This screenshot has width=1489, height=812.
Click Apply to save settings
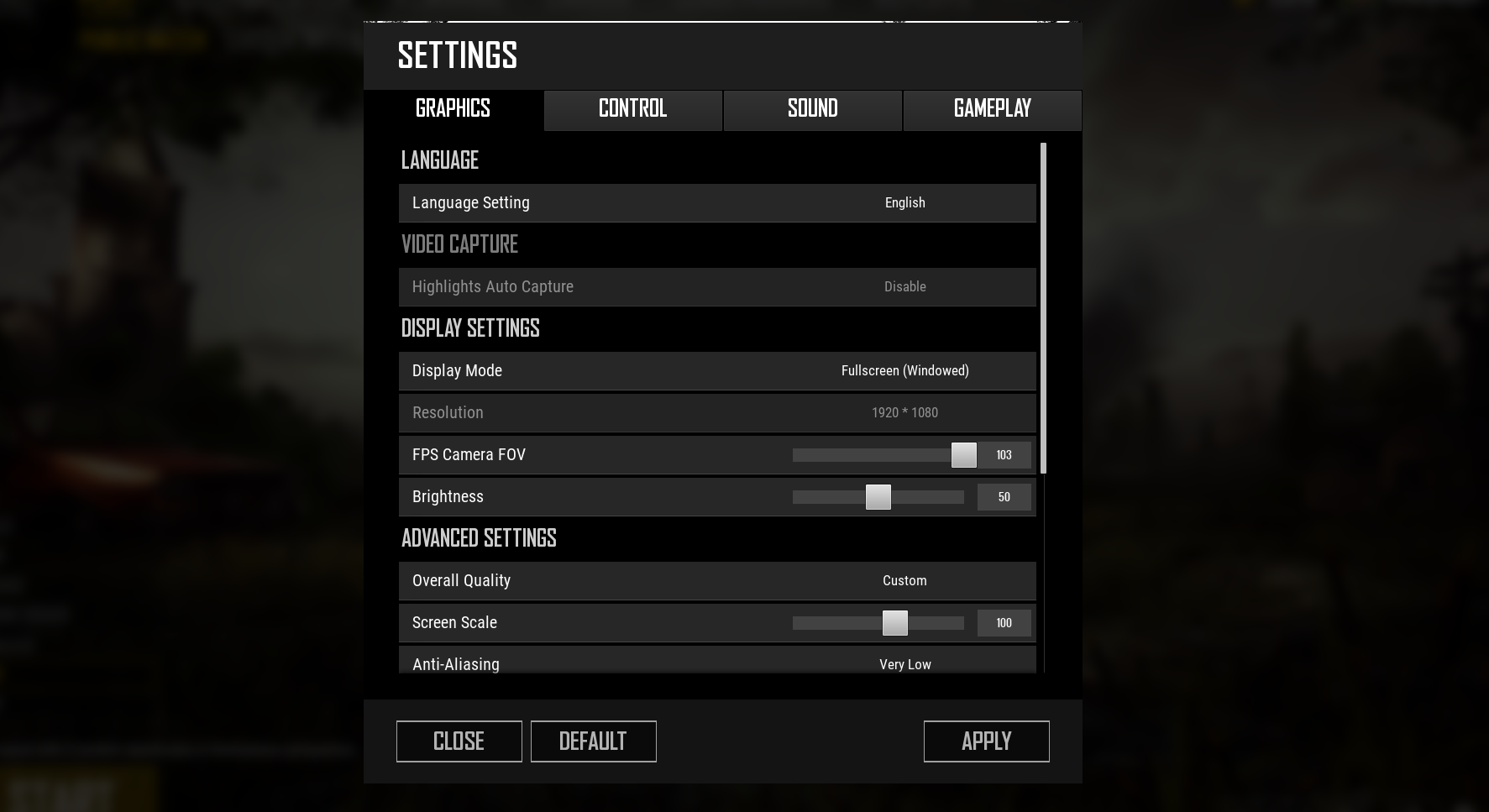(986, 741)
